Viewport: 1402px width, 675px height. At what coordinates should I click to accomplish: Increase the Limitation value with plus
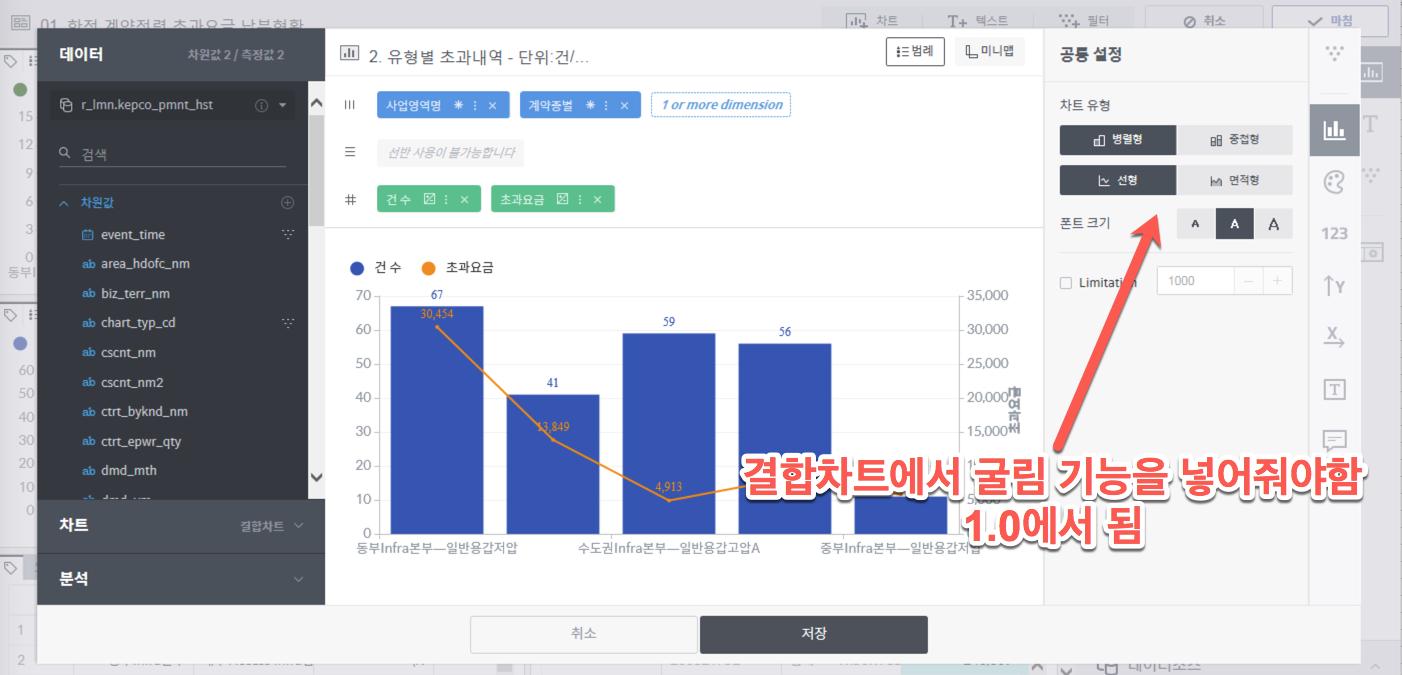[1277, 281]
